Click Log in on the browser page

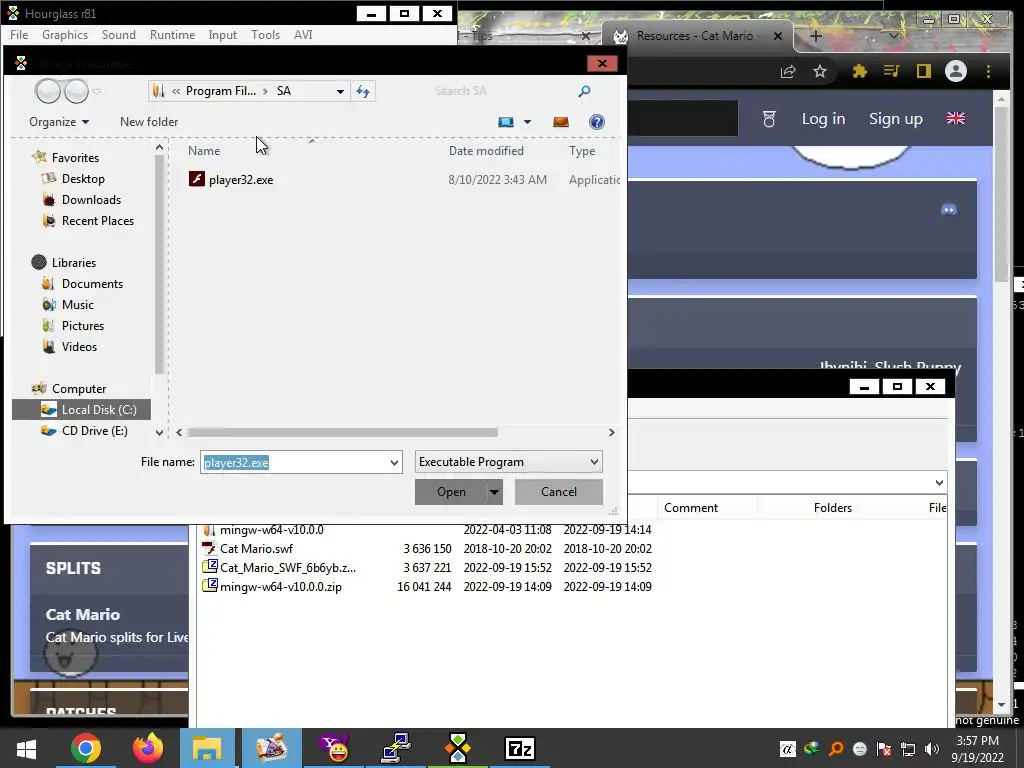pyautogui.click(x=824, y=119)
